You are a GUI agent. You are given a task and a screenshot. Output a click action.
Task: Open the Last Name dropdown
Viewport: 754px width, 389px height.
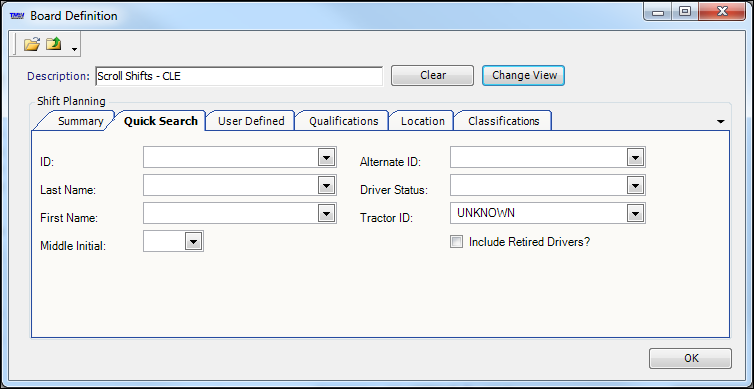(x=327, y=185)
